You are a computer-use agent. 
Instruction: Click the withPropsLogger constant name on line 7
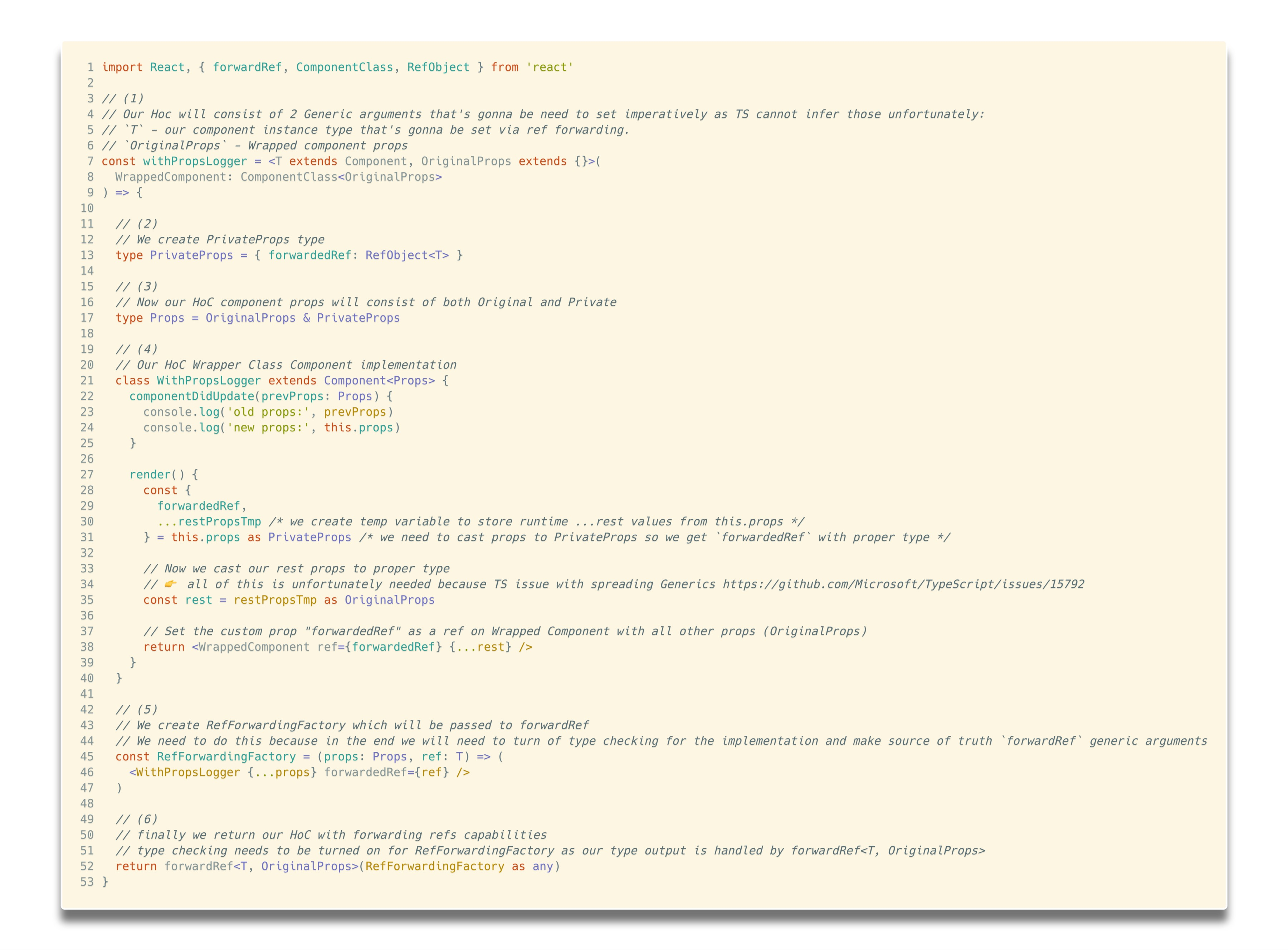pyautogui.click(x=194, y=162)
